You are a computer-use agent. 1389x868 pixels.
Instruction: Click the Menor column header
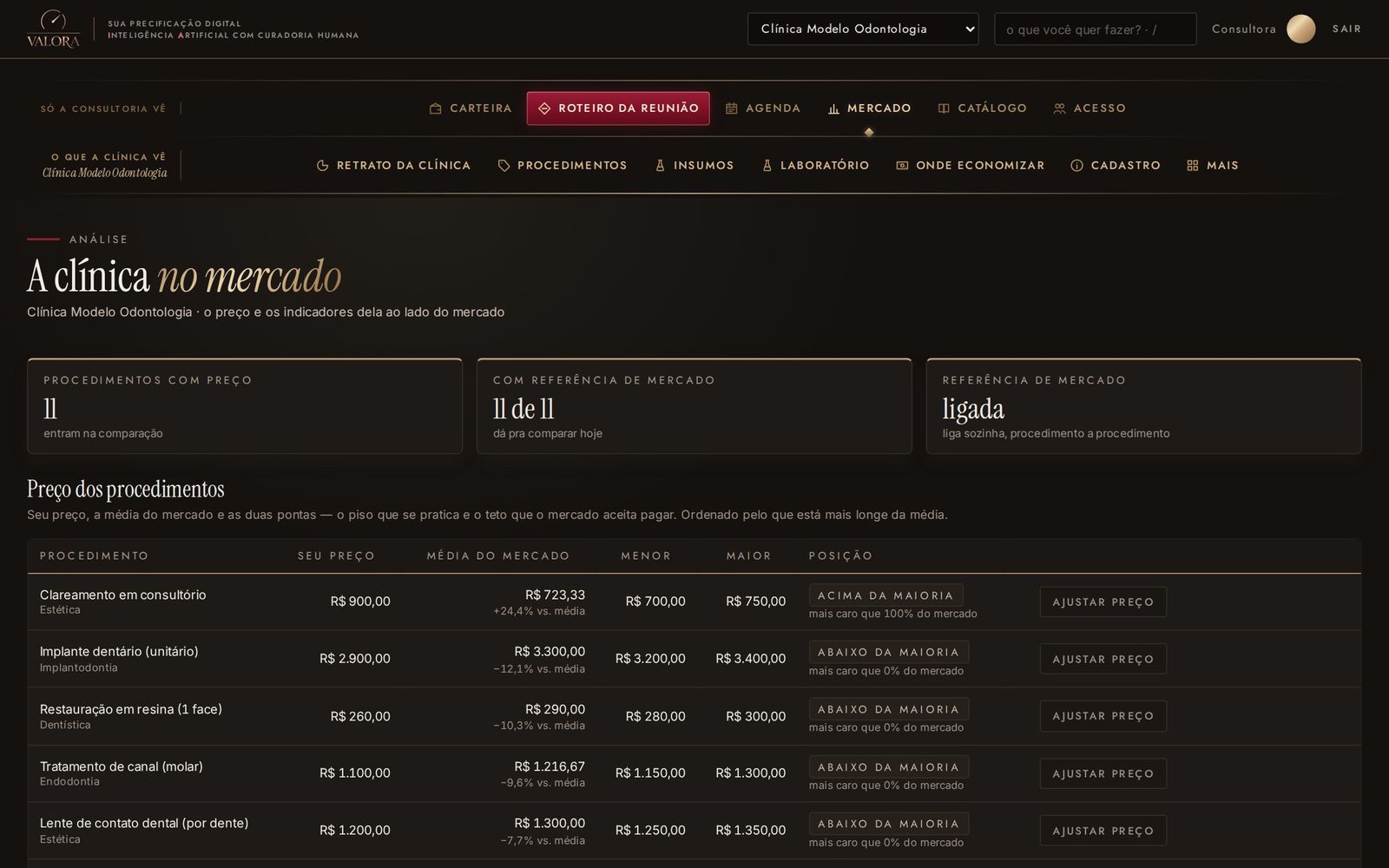[646, 556]
